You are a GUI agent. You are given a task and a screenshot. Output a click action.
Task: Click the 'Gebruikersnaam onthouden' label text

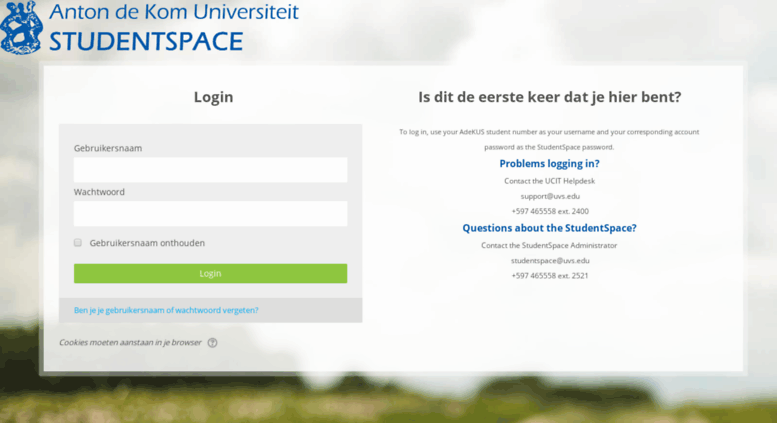click(147, 243)
